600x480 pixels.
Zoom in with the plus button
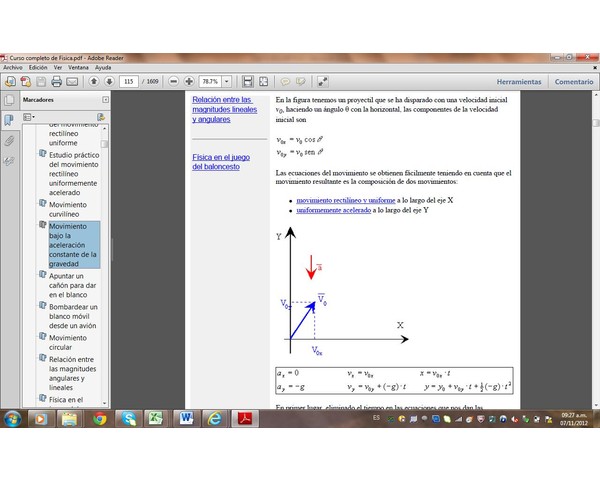pos(189,82)
